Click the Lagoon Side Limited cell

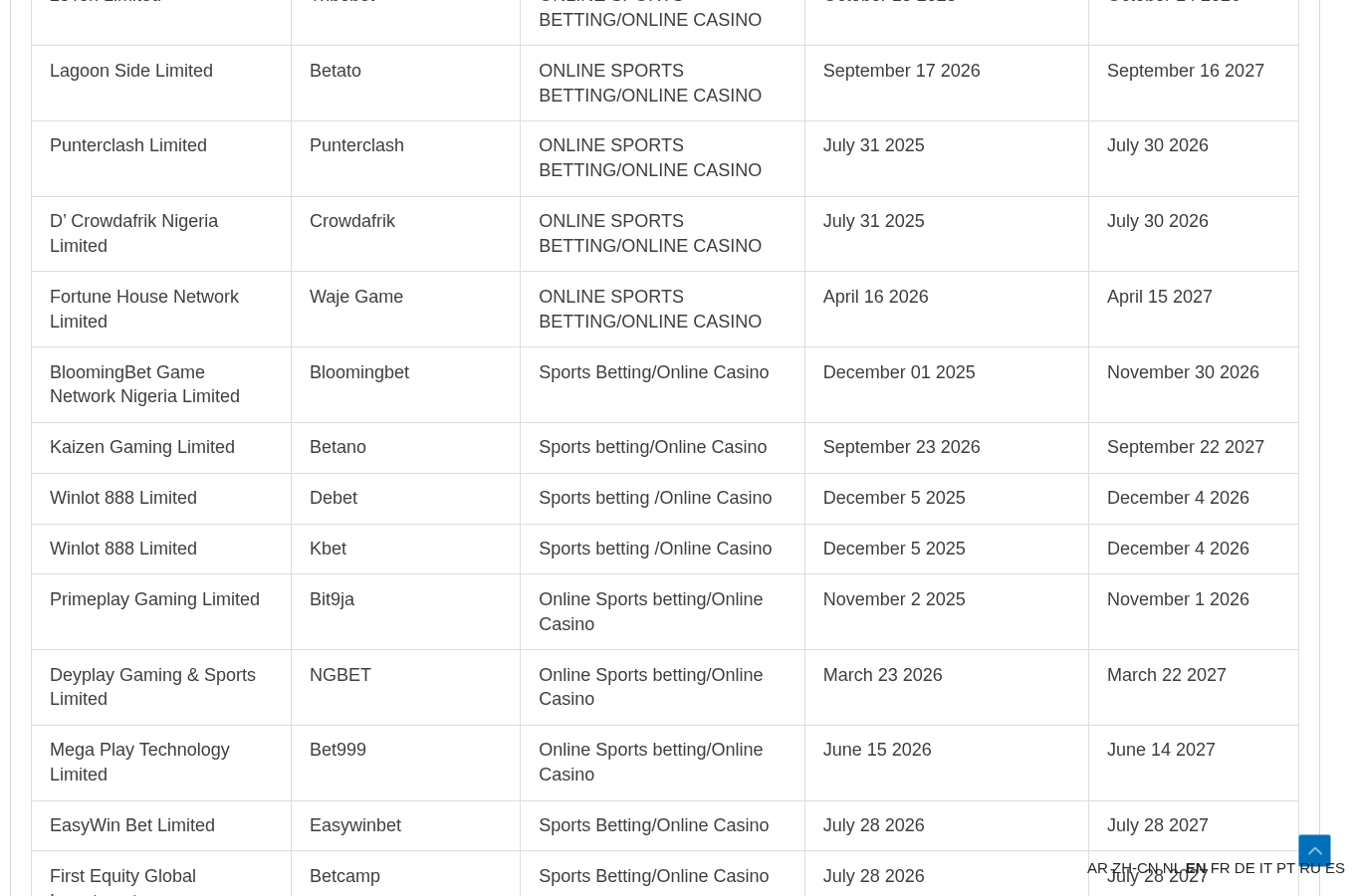161,83
